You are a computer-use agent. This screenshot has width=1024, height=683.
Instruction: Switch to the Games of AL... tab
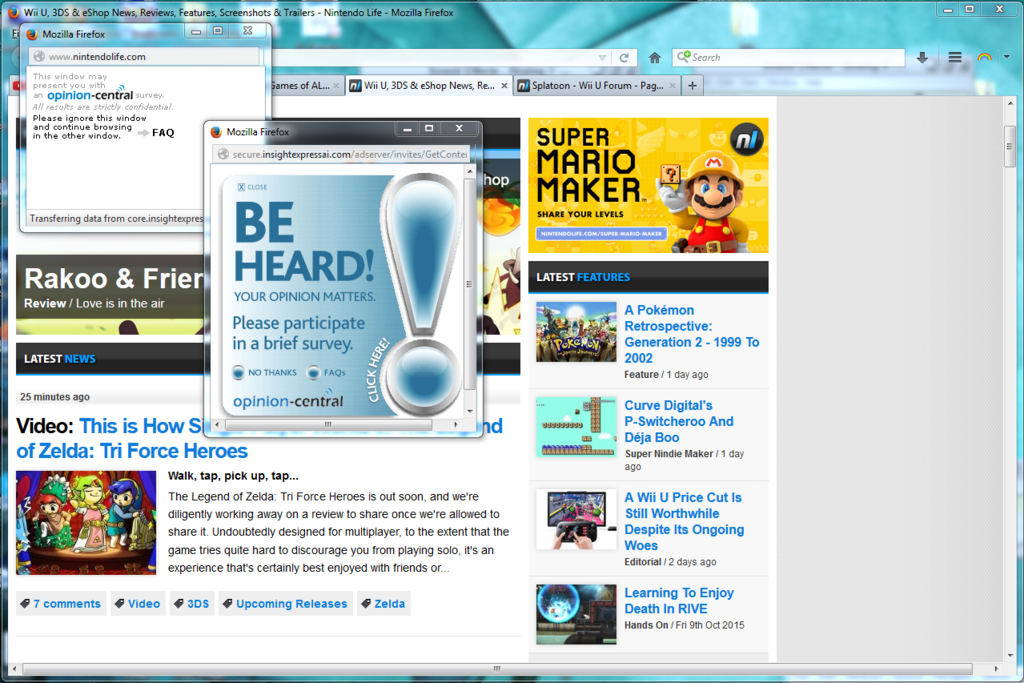(300, 86)
